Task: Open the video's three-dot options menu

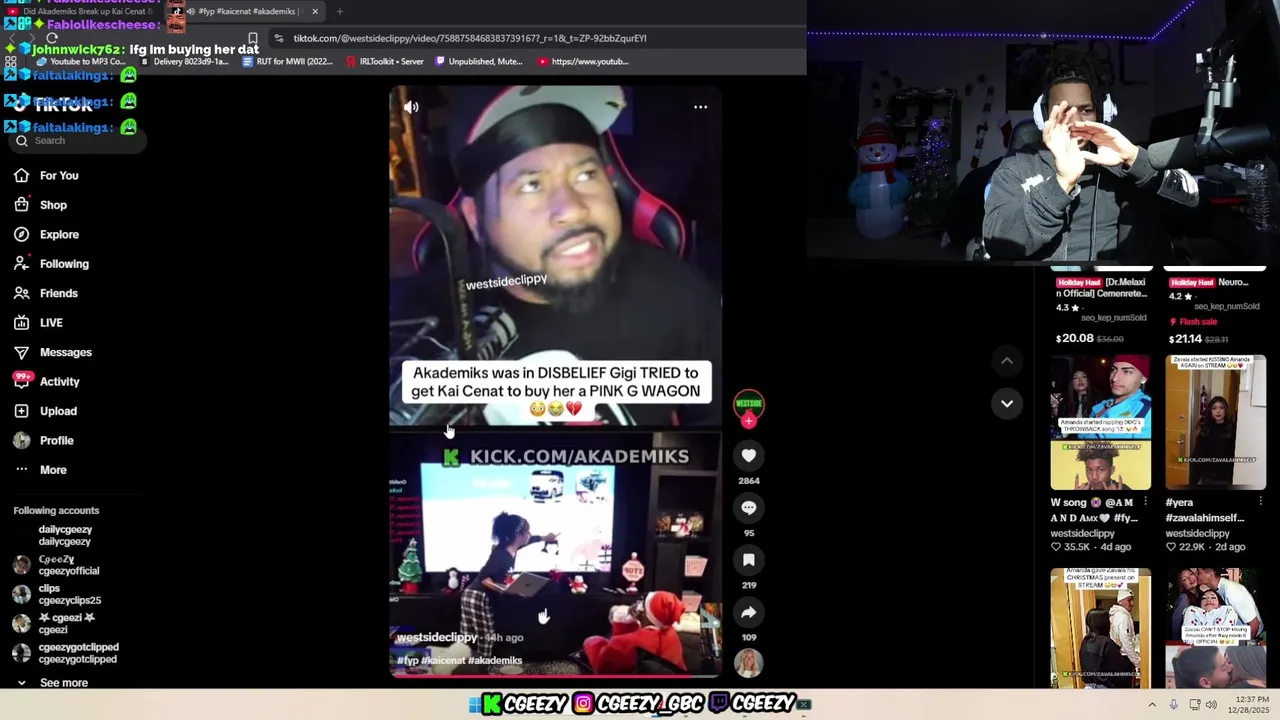Action: (x=701, y=106)
